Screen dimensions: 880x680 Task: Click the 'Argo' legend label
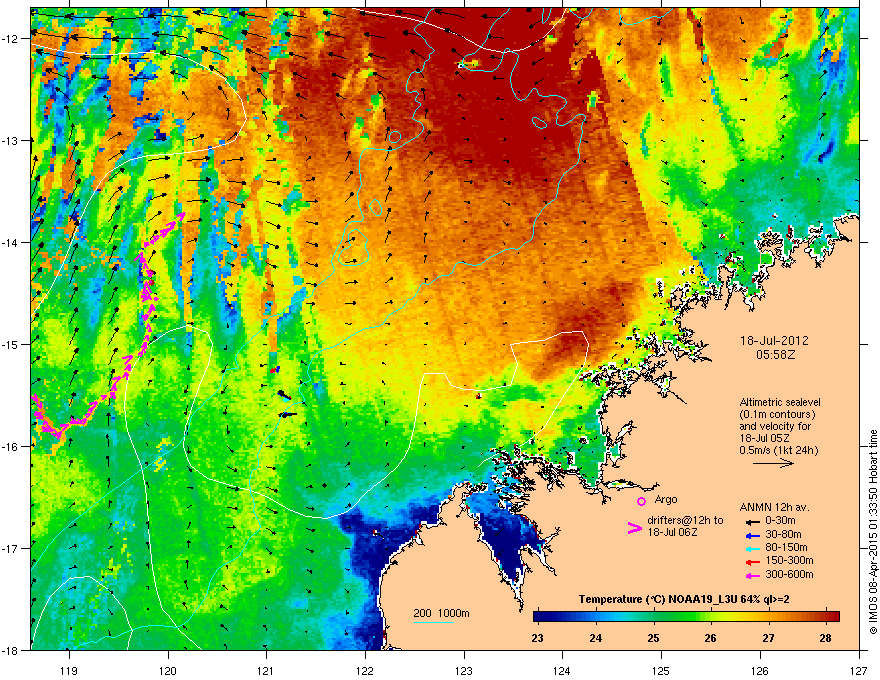(x=666, y=499)
